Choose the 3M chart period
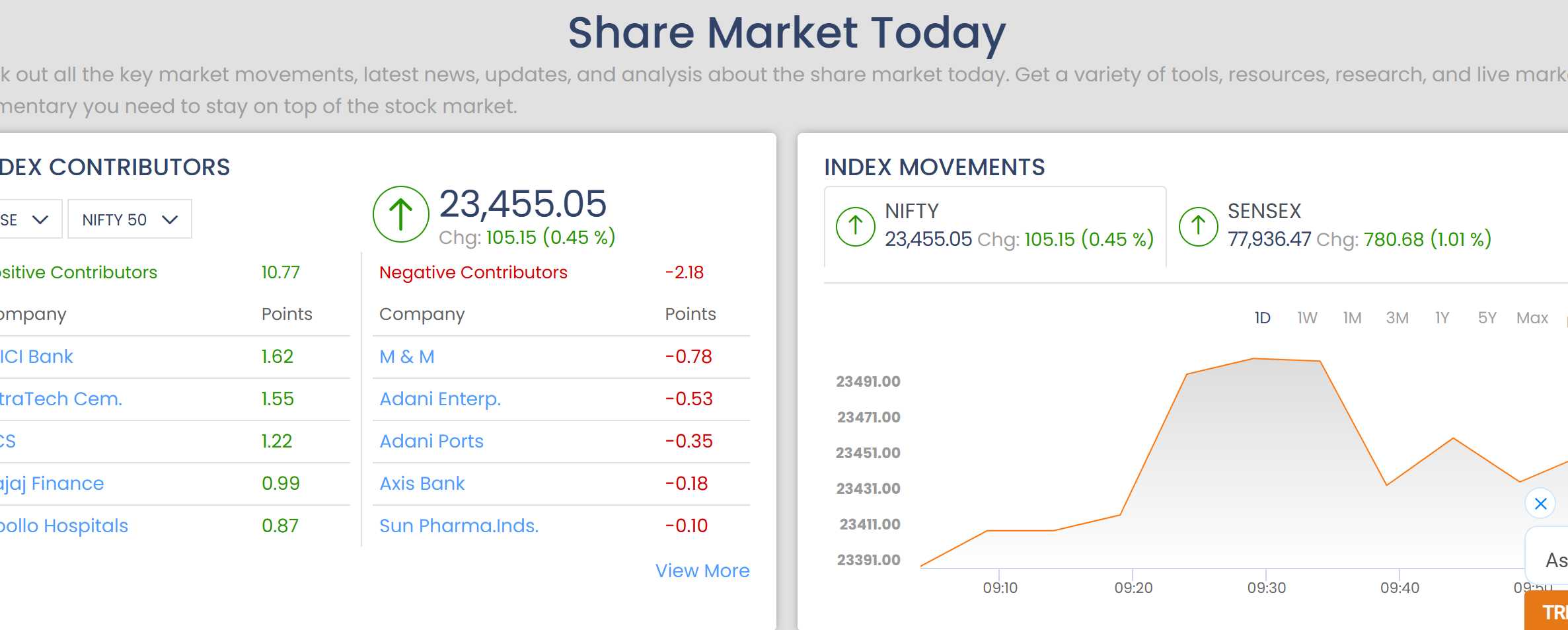This screenshot has width=1568, height=630. point(1397,318)
